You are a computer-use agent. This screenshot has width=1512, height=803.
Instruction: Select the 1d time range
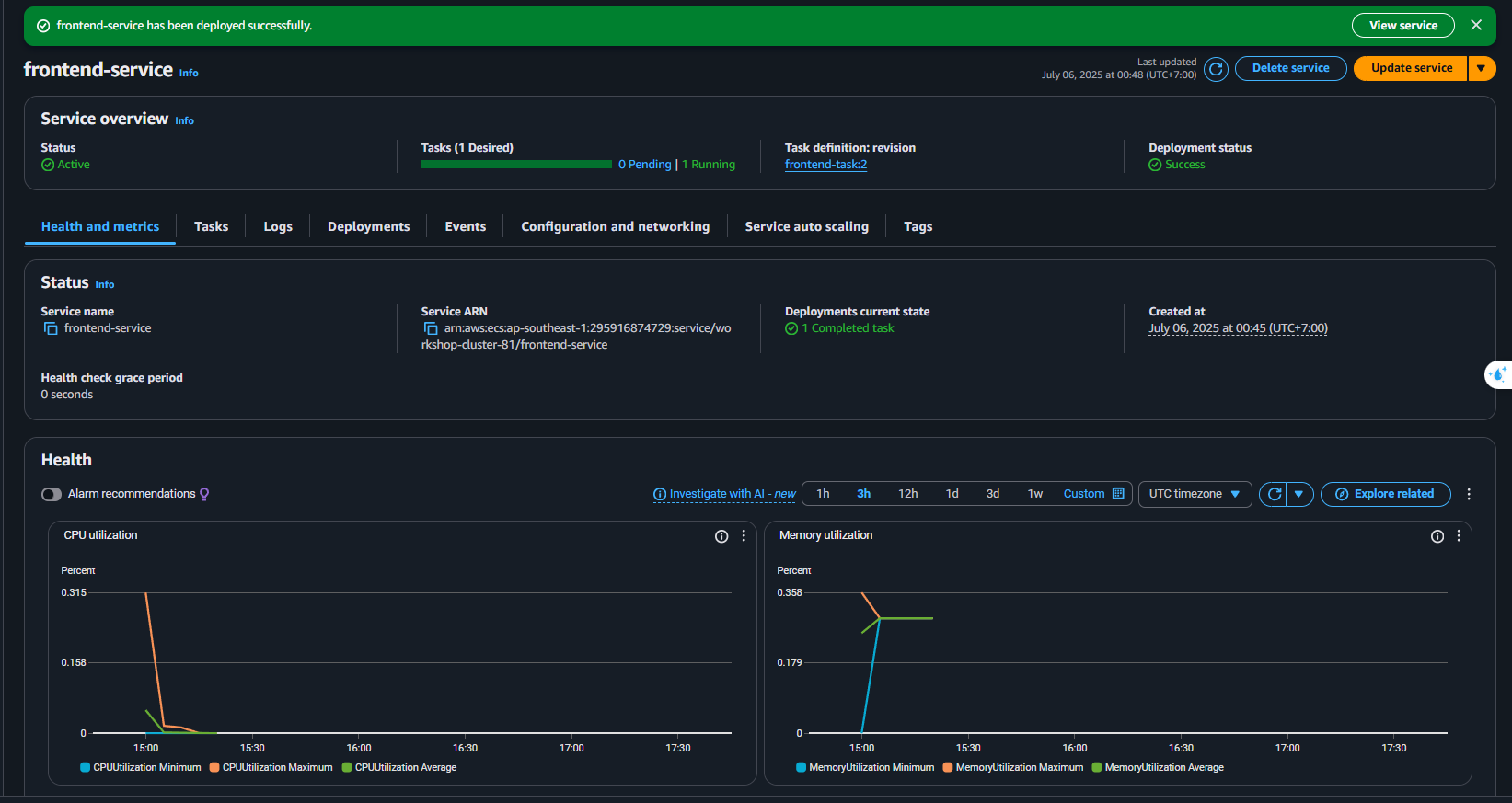(x=952, y=494)
